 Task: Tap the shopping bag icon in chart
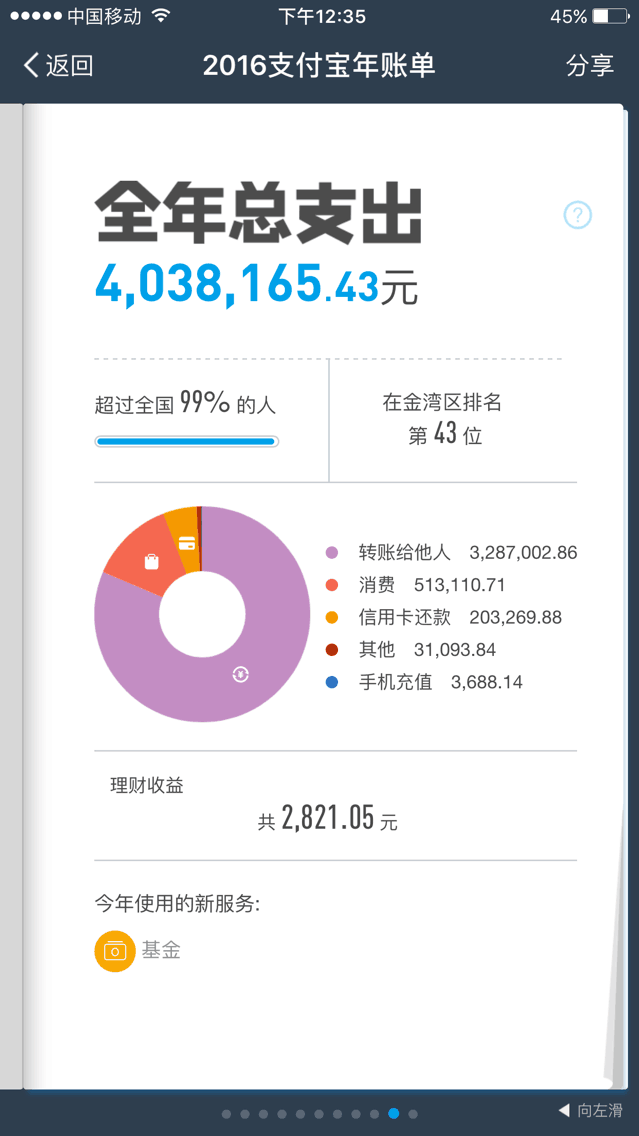(x=151, y=561)
